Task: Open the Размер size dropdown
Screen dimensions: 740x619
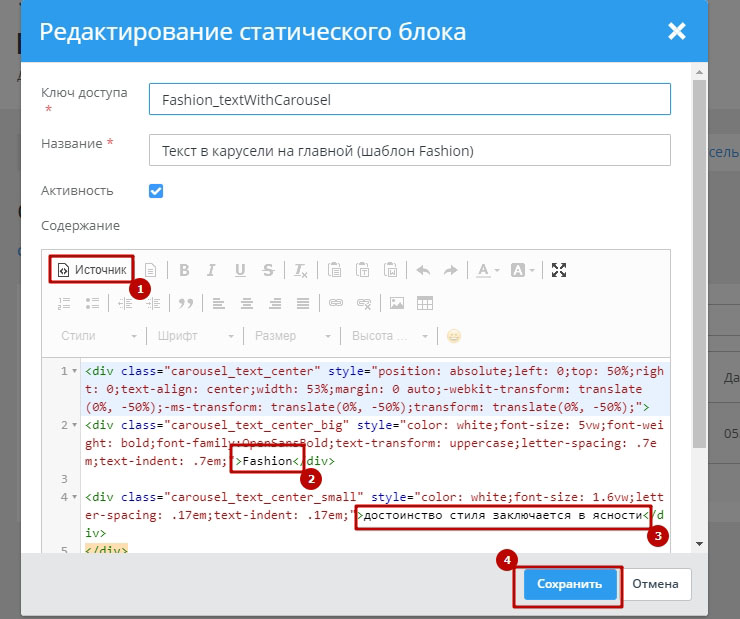Action: [291, 336]
